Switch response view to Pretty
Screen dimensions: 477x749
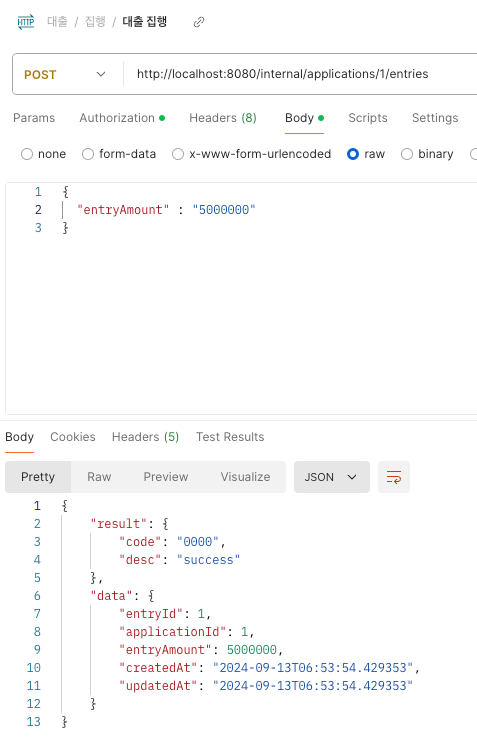[x=38, y=477]
